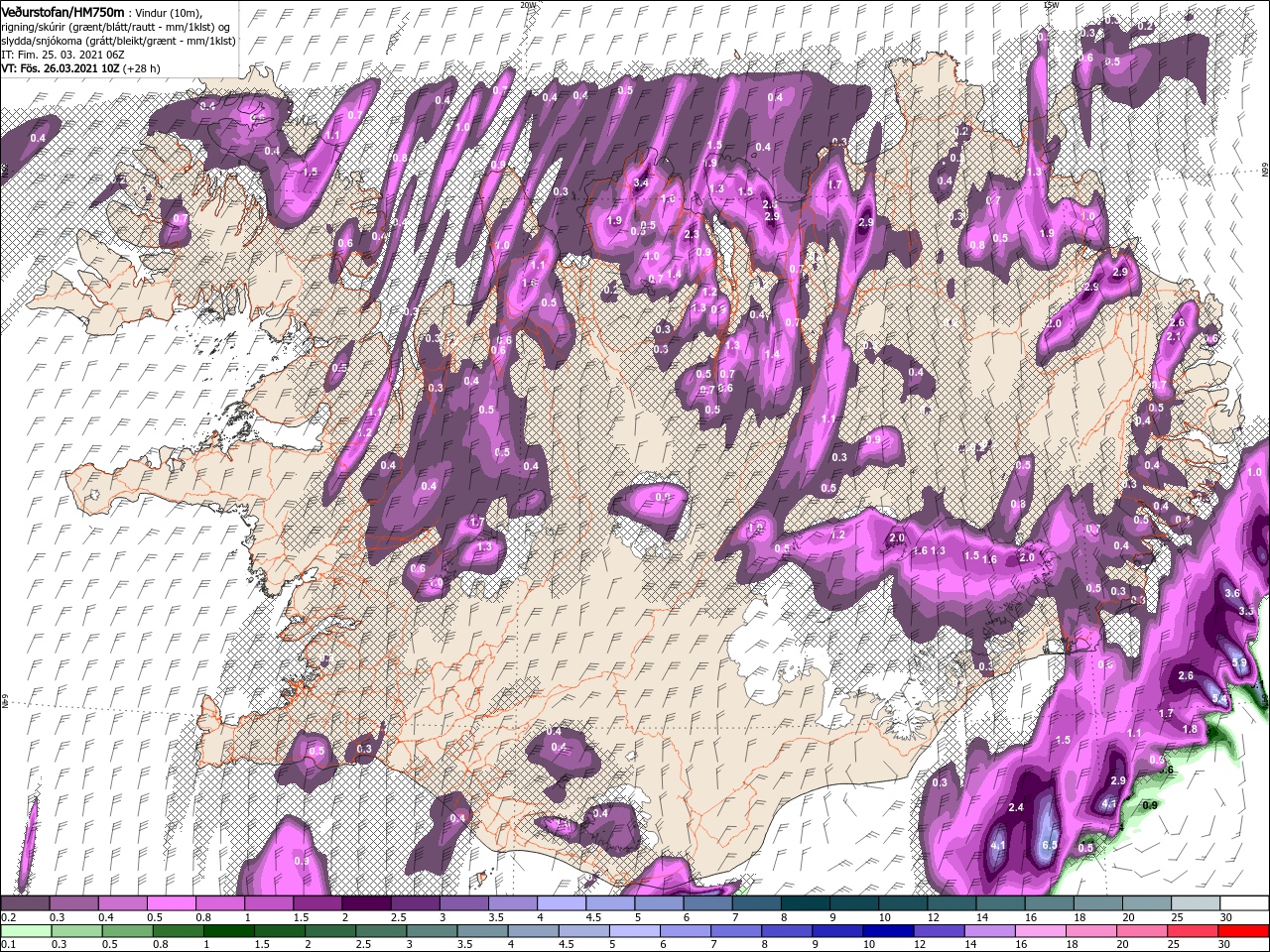1270x952 pixels.
Task: Click the 3.6 precipitation value on the map
Action: (x=1232, y=593)
